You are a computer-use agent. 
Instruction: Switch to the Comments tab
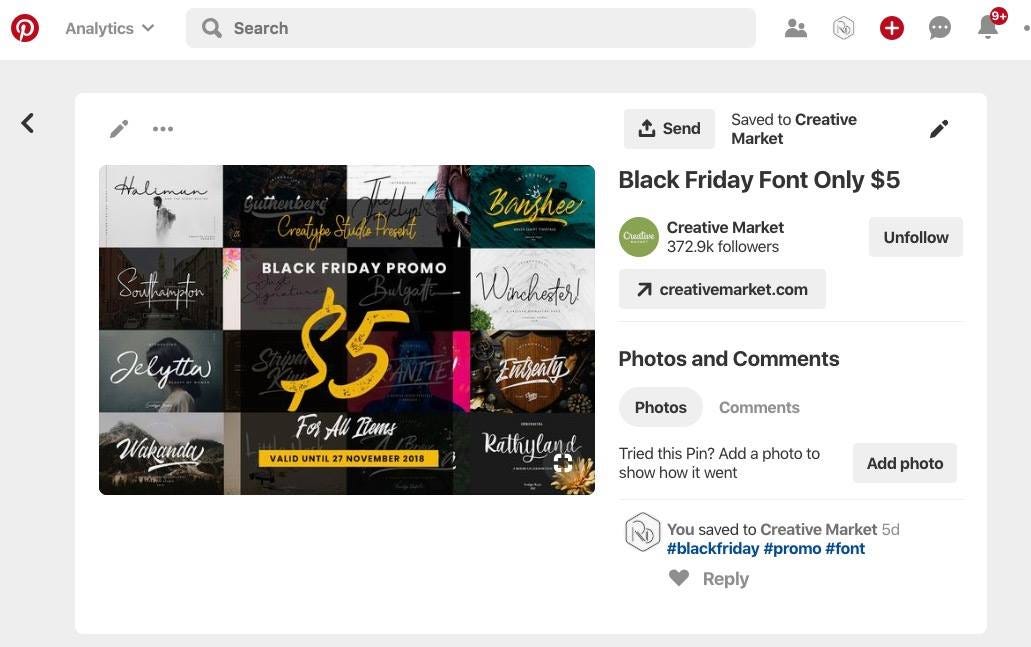click(x=759, y=408)
